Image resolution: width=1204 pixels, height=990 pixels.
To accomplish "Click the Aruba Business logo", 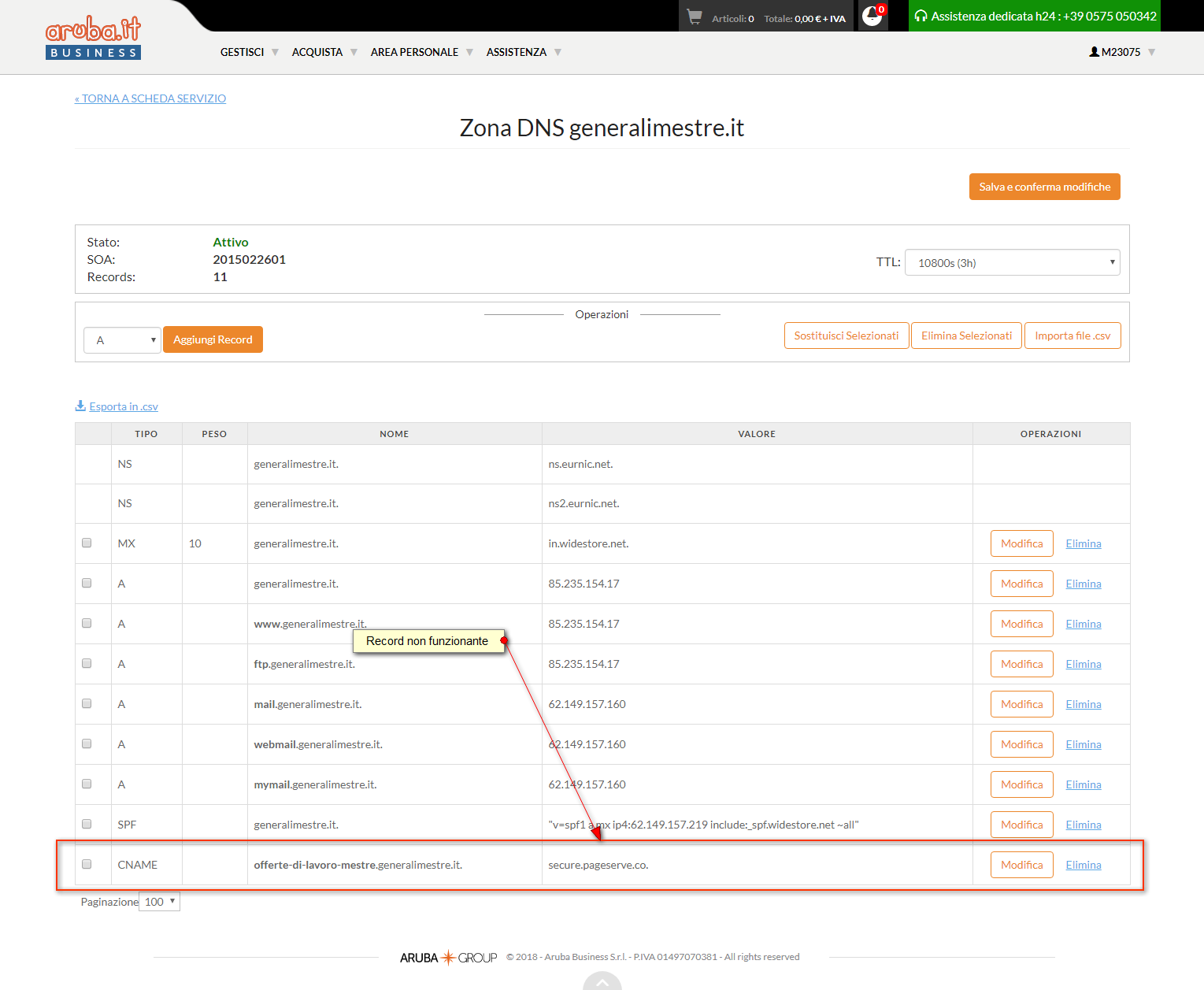I will click(x=93, y=38).
